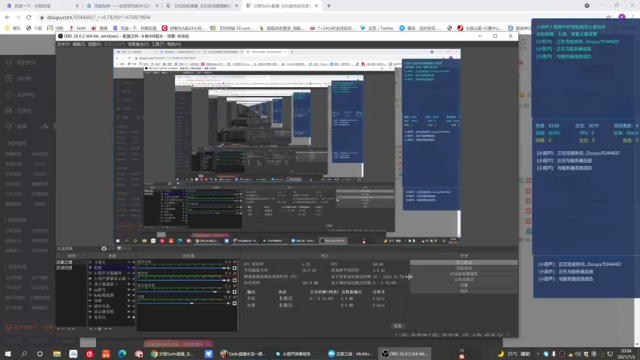
Task: Open File Explorer from the taskbar
Action: (57, 354)
